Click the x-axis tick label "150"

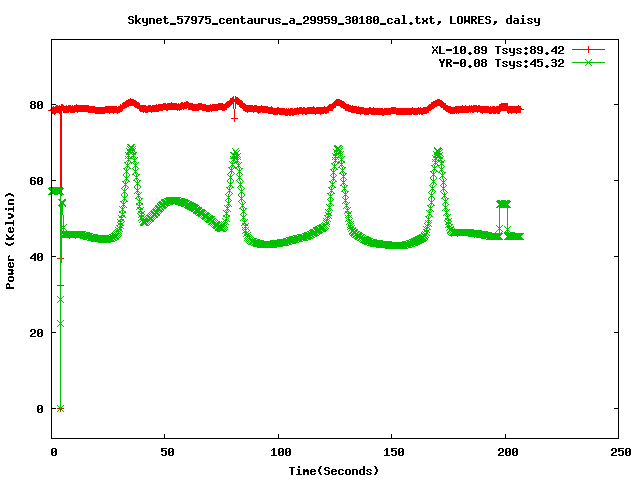click(393, 452)
